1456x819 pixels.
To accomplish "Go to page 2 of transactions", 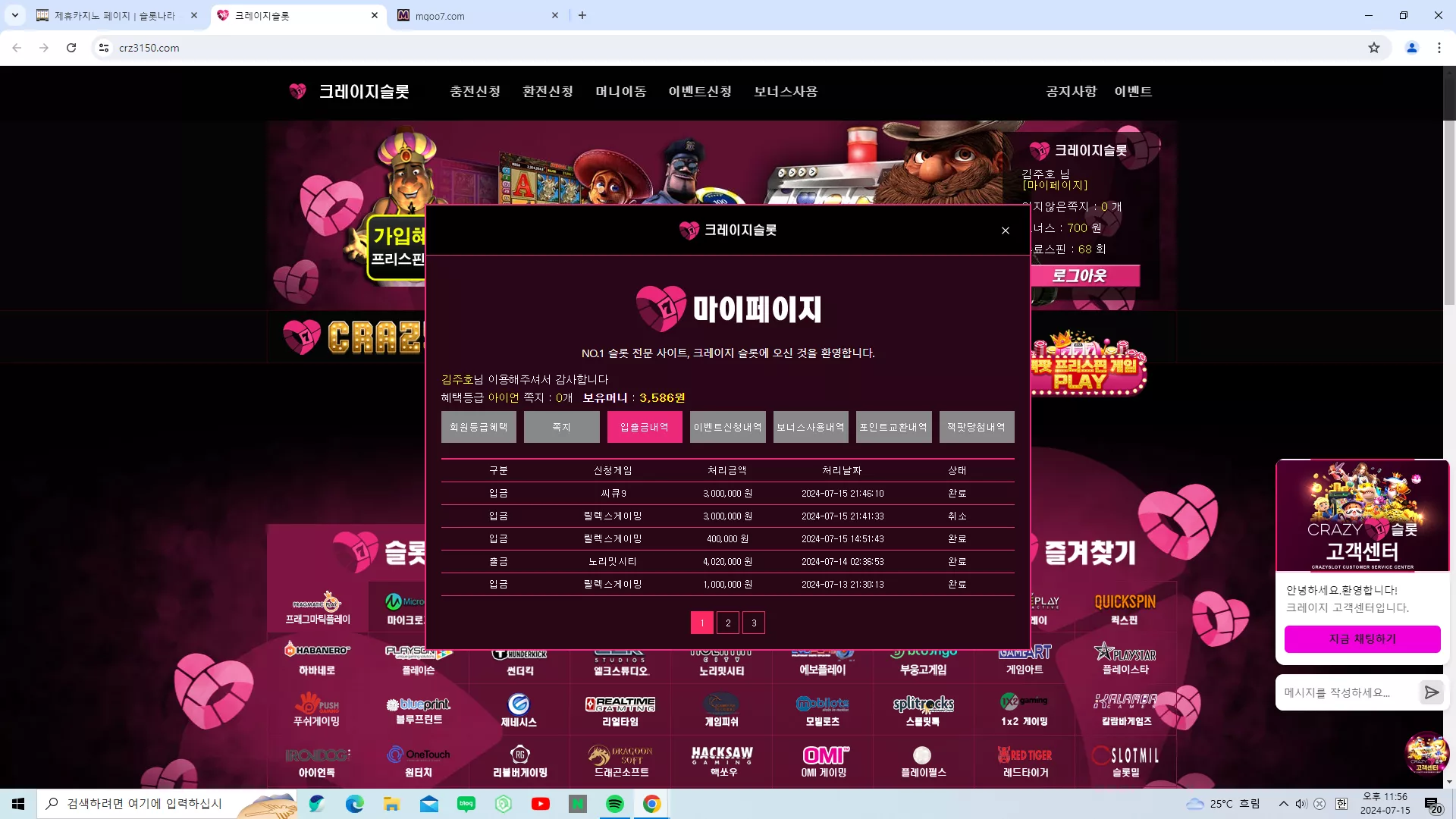I will [728, 623].
